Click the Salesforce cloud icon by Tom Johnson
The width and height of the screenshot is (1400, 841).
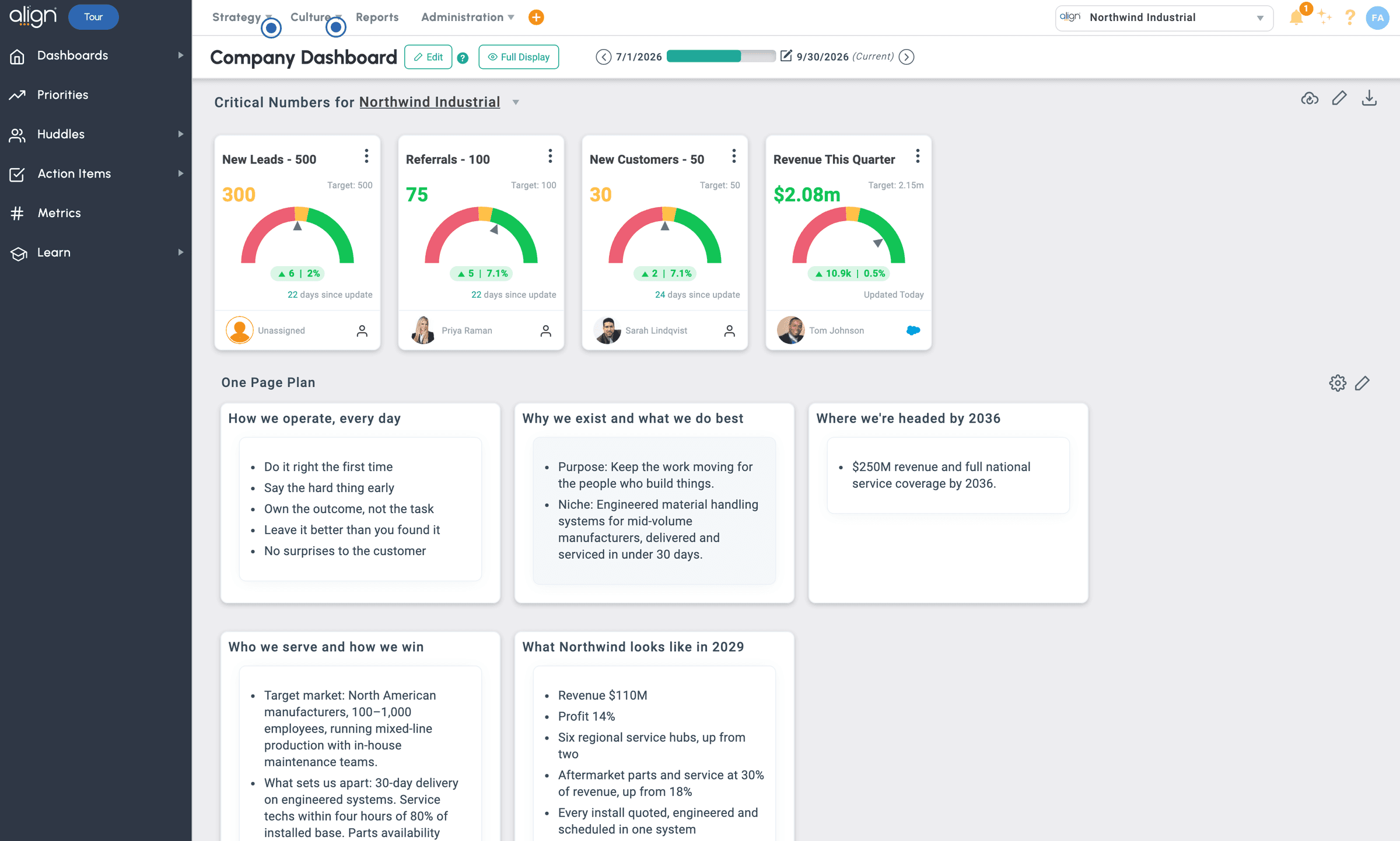coord(914,330)
